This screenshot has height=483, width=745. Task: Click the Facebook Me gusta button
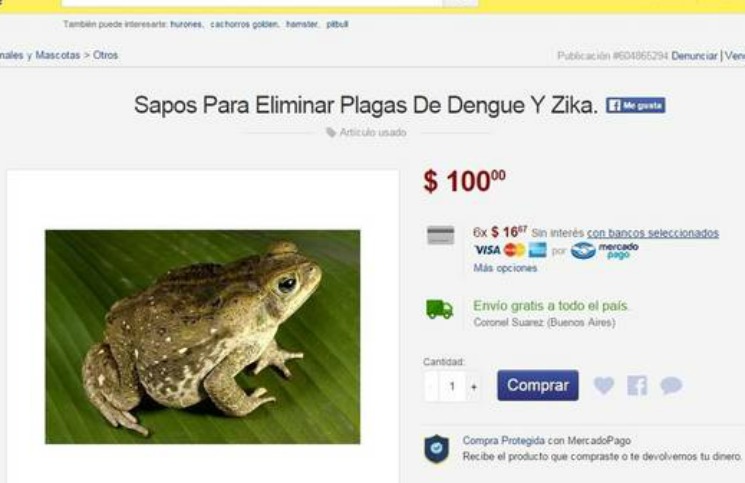coord(635,105)
